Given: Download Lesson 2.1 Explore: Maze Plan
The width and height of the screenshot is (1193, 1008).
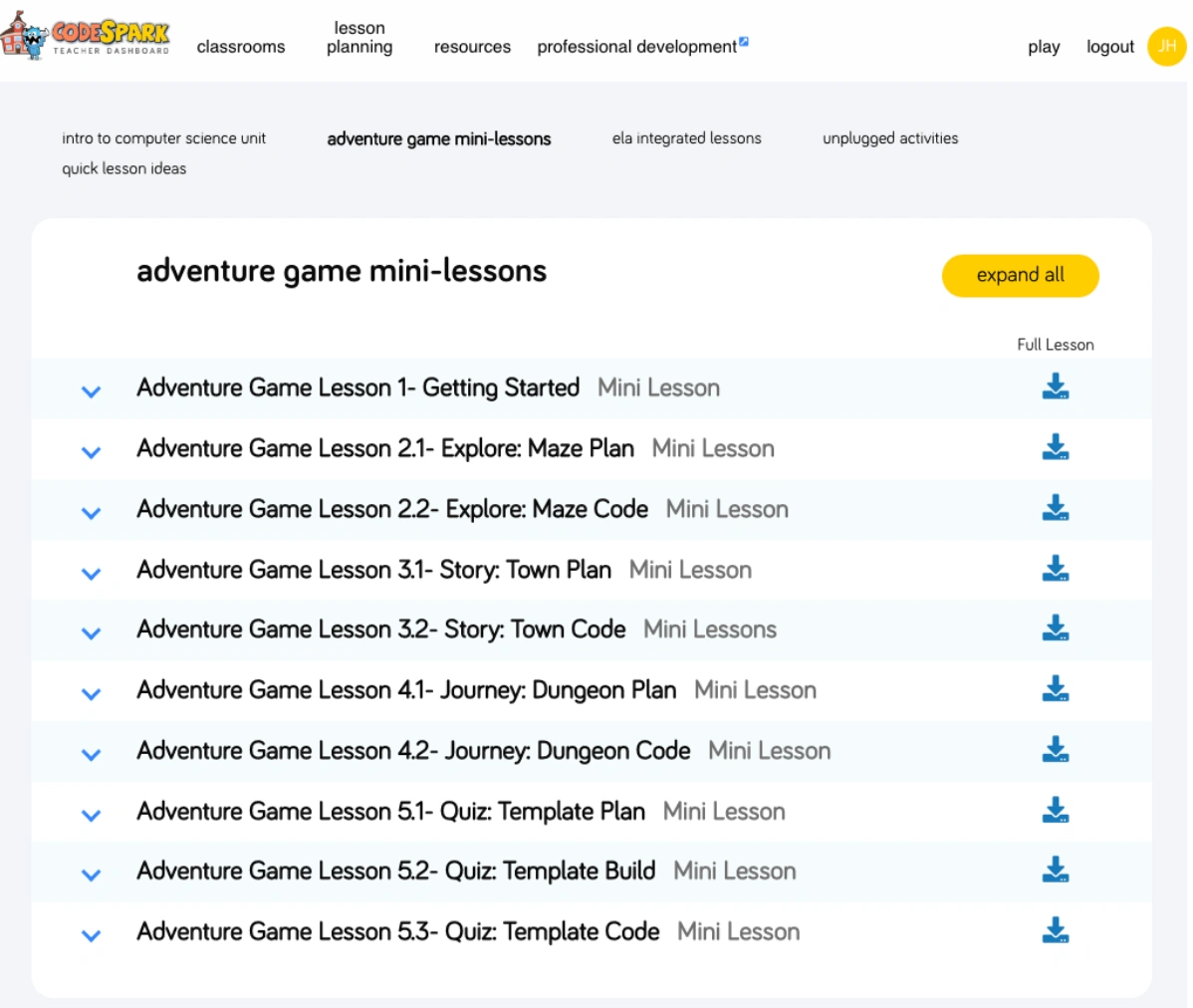Looking at the screenshot, I should point(1055,447).
